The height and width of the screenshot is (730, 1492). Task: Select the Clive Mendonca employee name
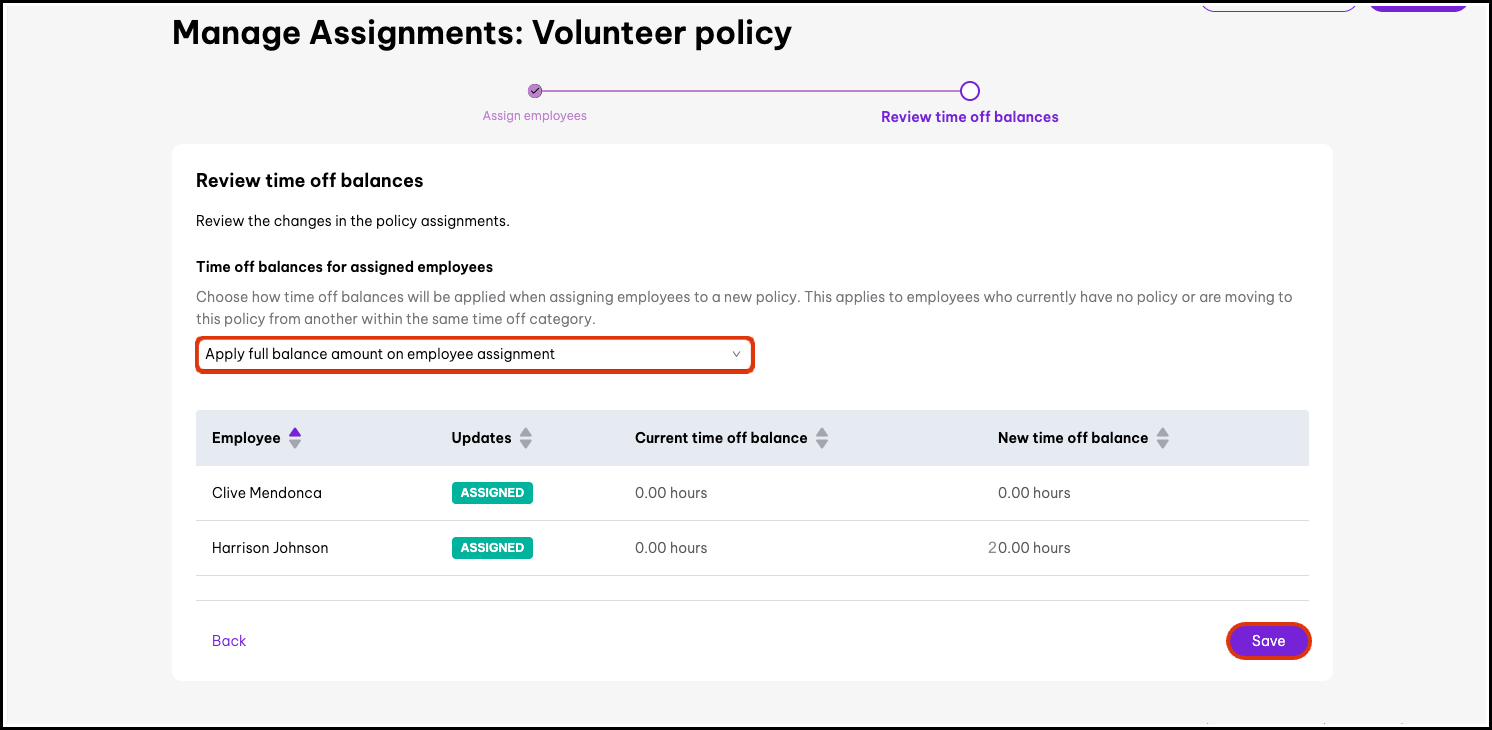267,493
